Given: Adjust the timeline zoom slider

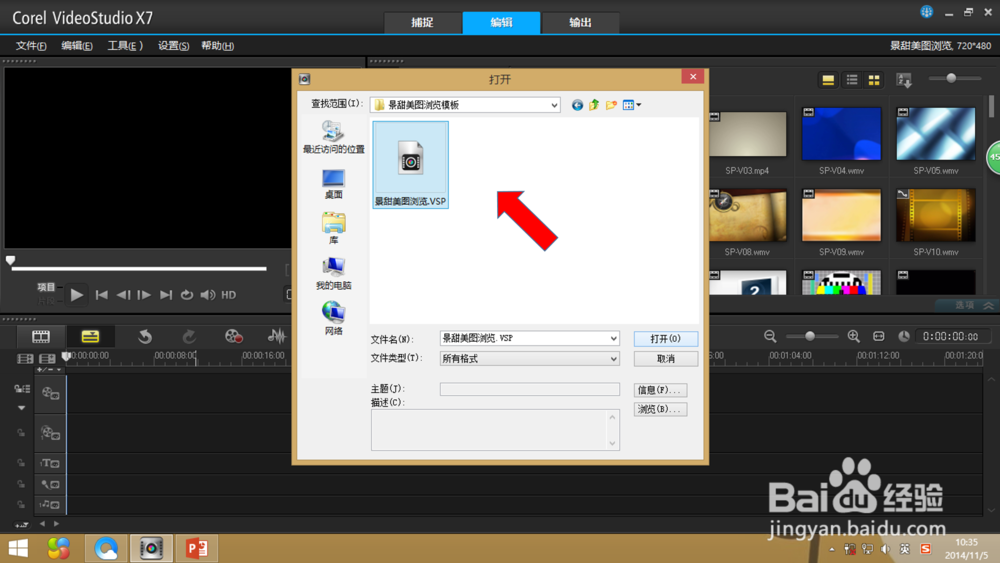Looking at the screenshot, I should (810, 337).
